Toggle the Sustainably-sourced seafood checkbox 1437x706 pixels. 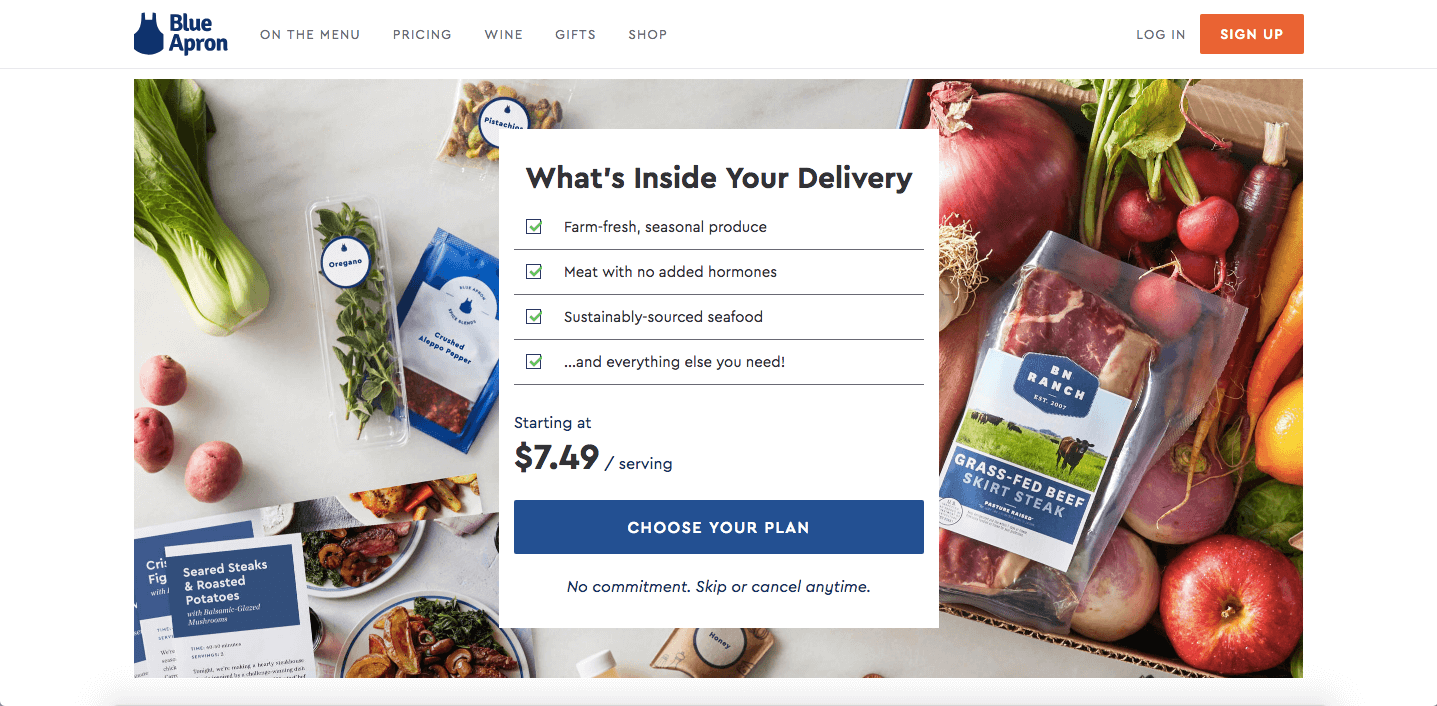(534, 317)
